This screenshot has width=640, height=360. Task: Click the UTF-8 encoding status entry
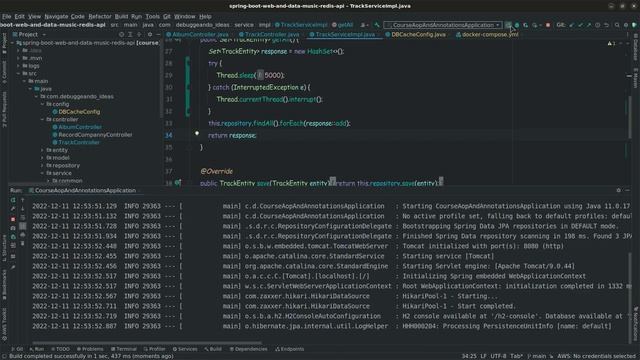click(498, 356)
